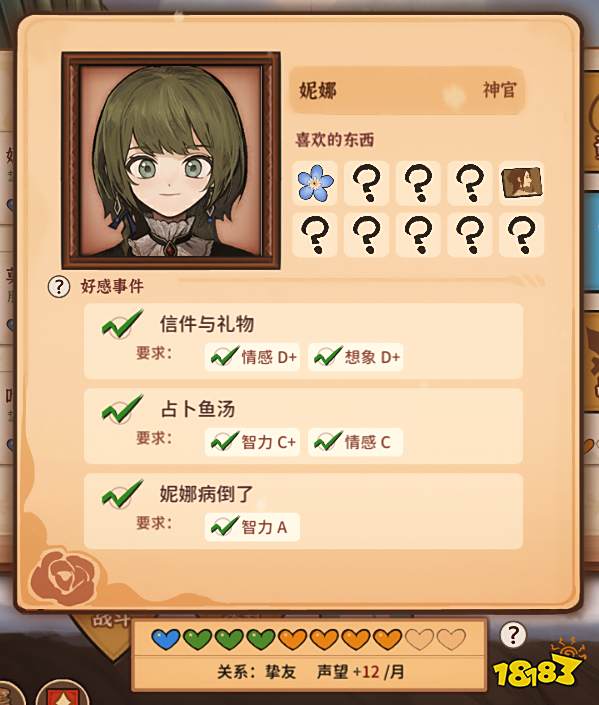Click the red card icon at bottom left
Screen dimensions: 599x705
60,693
